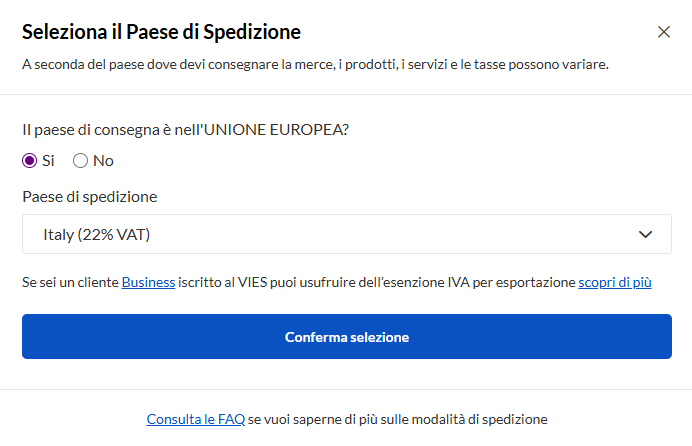This screenshot has height=446, width=692.
Task: Follow the 'scopri di più' link
Action: [615, 283]
